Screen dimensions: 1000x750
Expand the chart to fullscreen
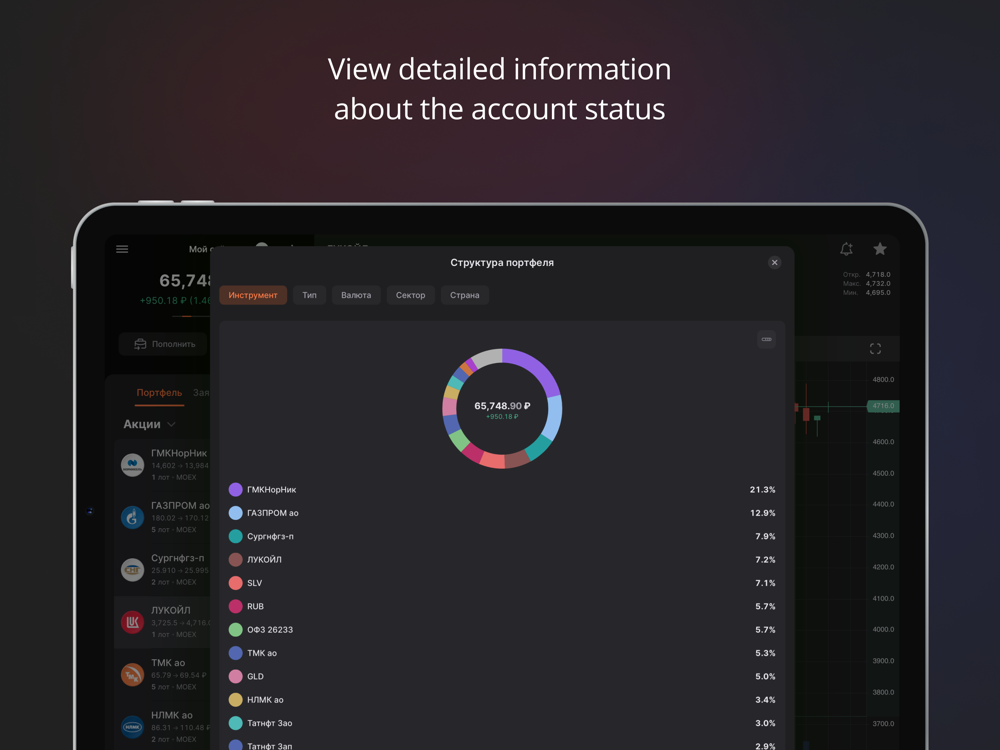point(875,349)
